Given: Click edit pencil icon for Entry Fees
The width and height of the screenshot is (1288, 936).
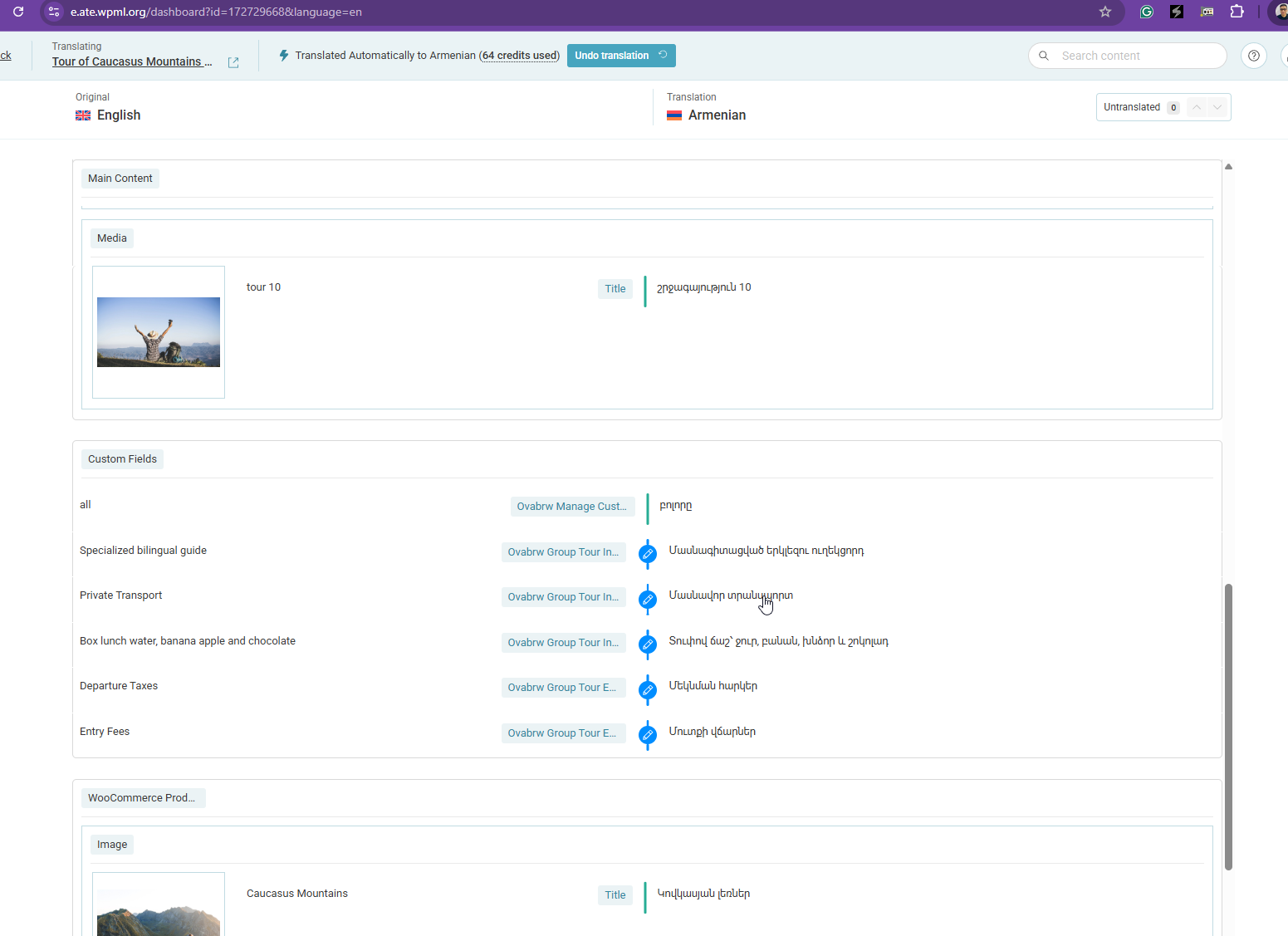Looking at the screenshot, I should [x=648, y=735].
